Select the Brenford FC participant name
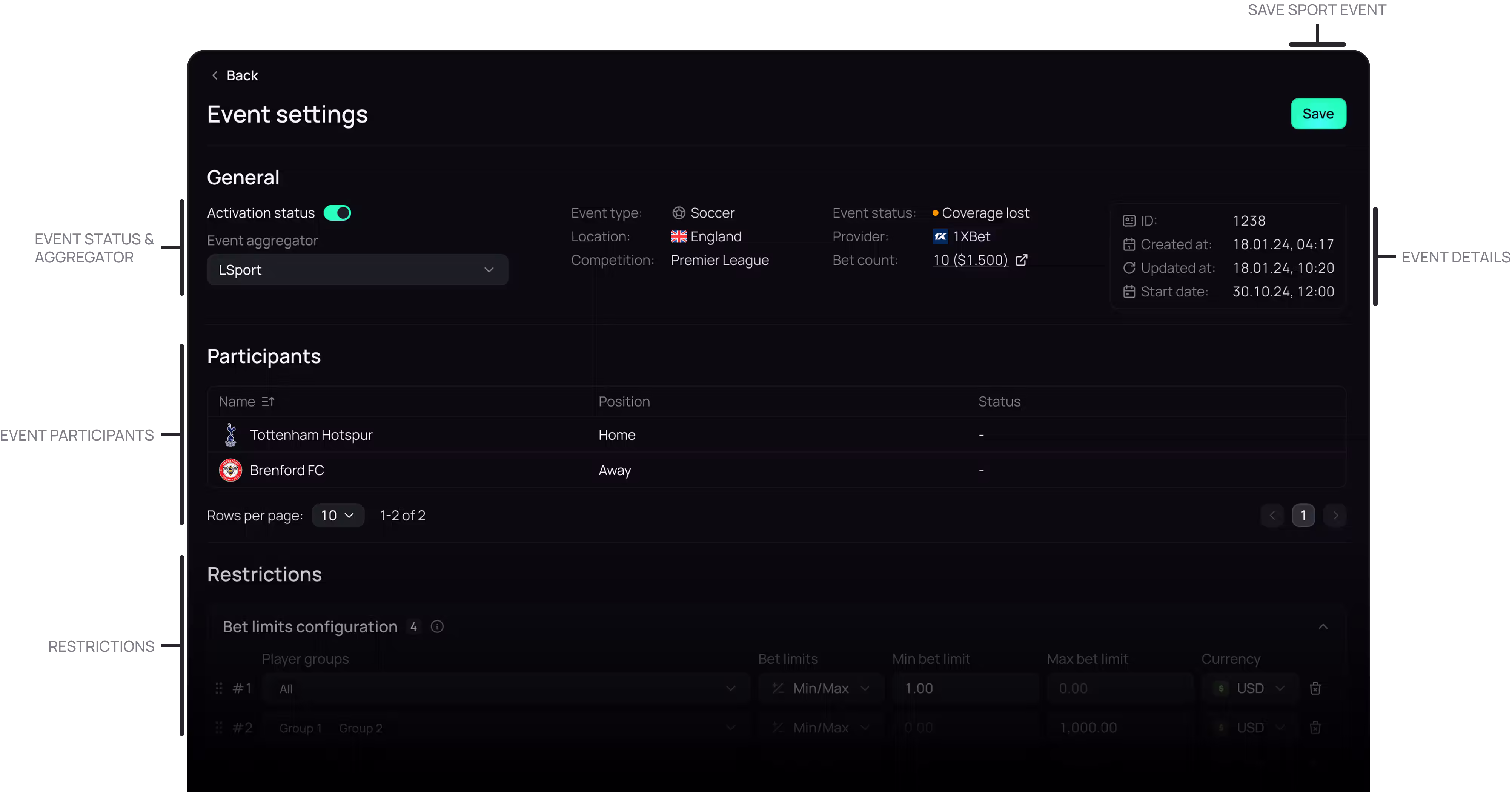The image size is (1512, 792). 287,470
